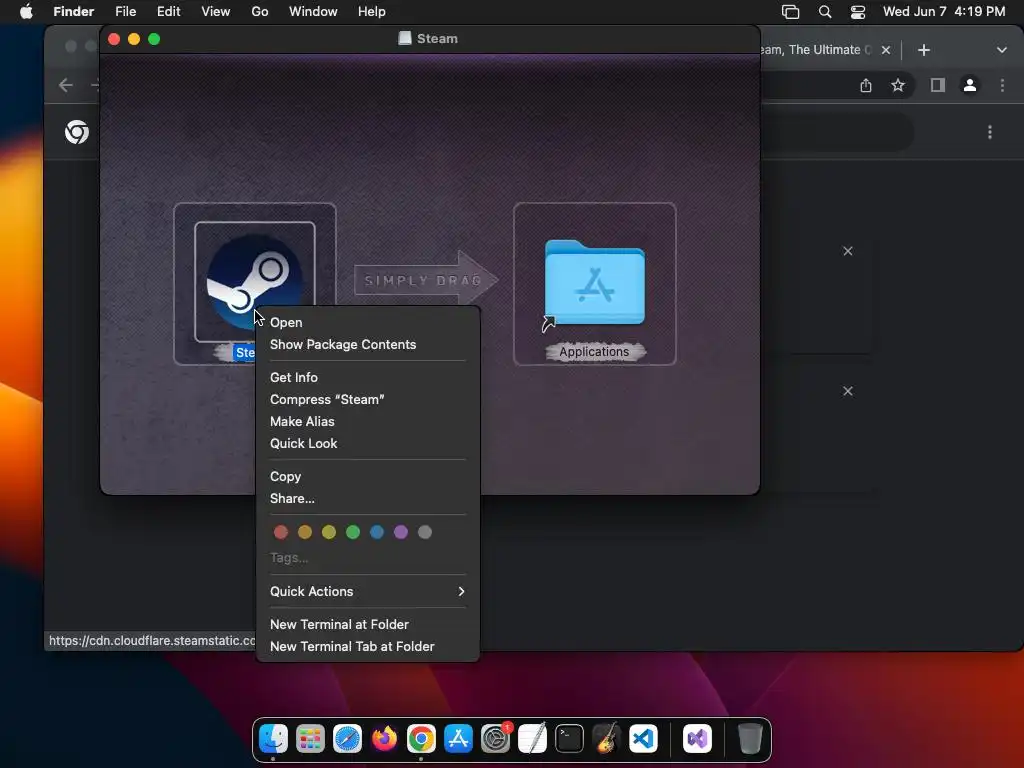
Task: Go back in Chrome window
Action: (x=65, y=85)
